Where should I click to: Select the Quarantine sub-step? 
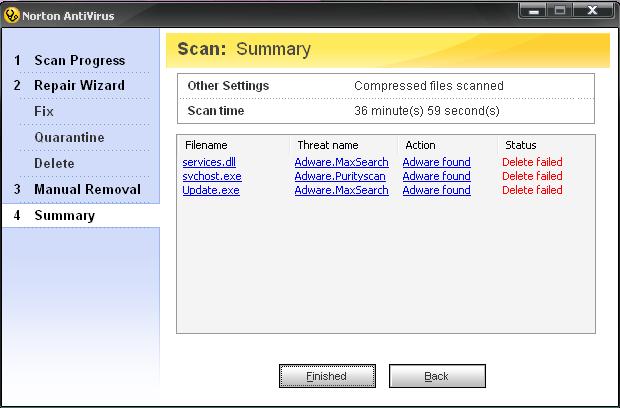[69, 138]
